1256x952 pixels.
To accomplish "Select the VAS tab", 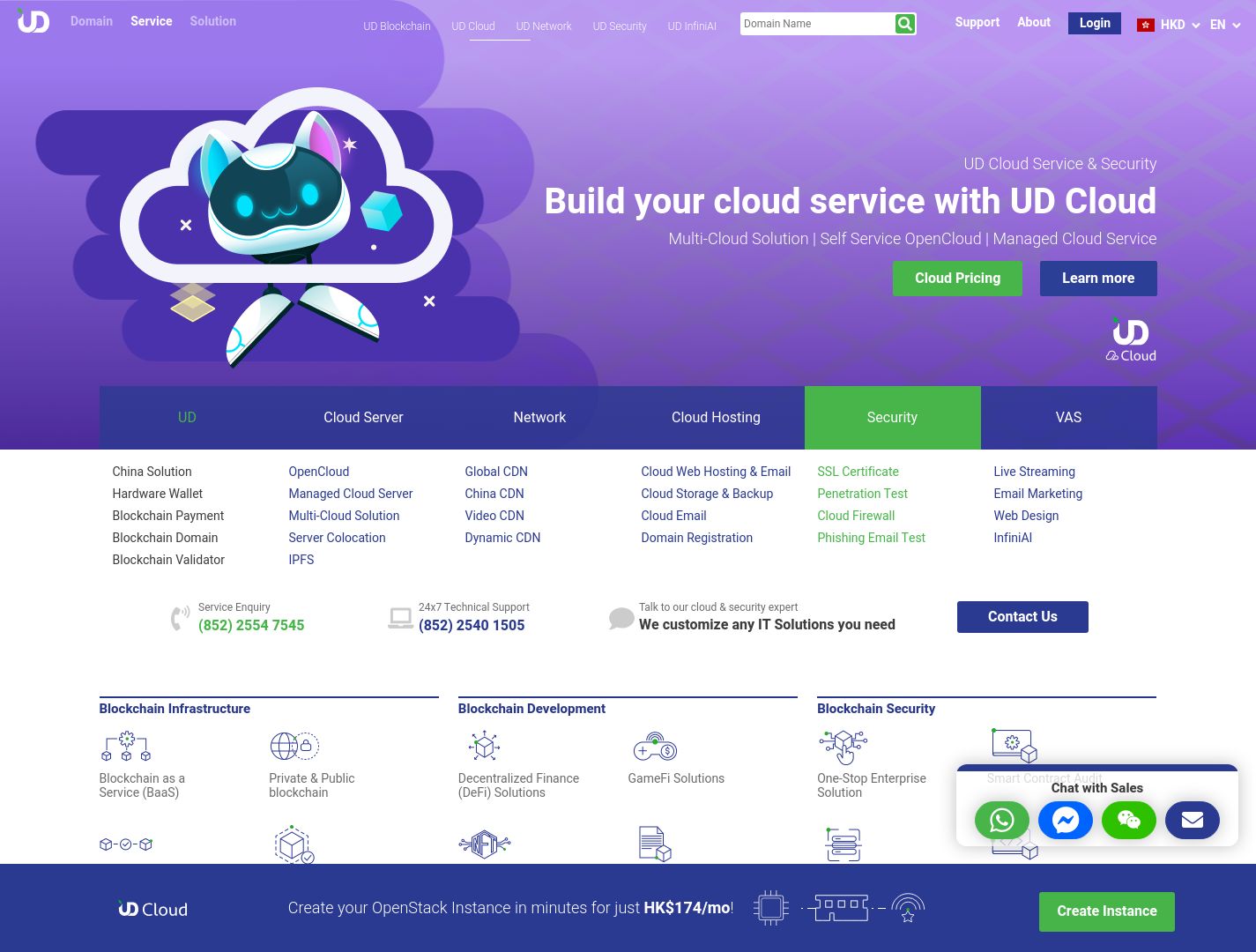I will pyautogui.click(x=1068, y=418).
